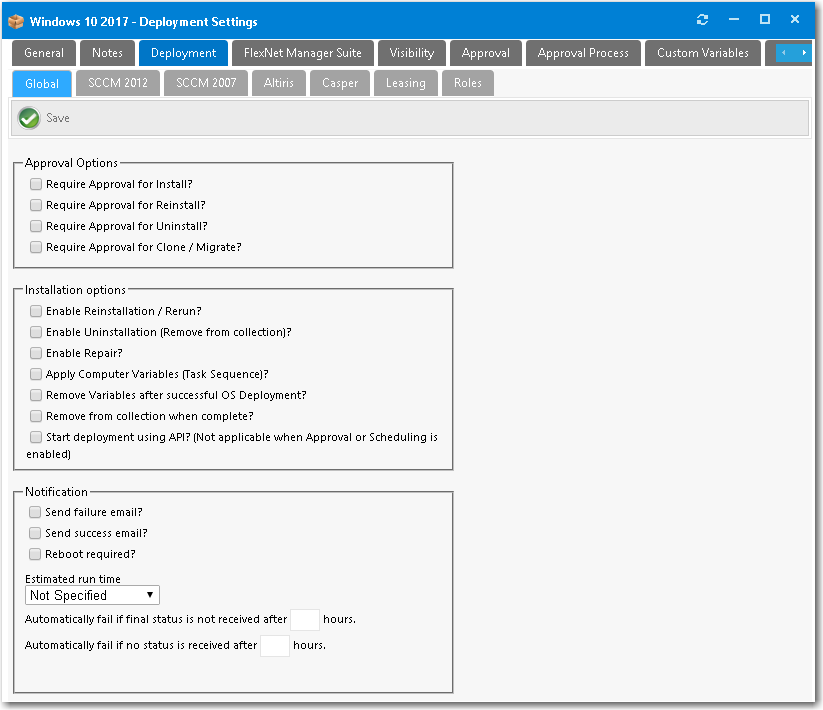Click the refresh icon in title bar
823x710 pixels.
pos(703,20)
